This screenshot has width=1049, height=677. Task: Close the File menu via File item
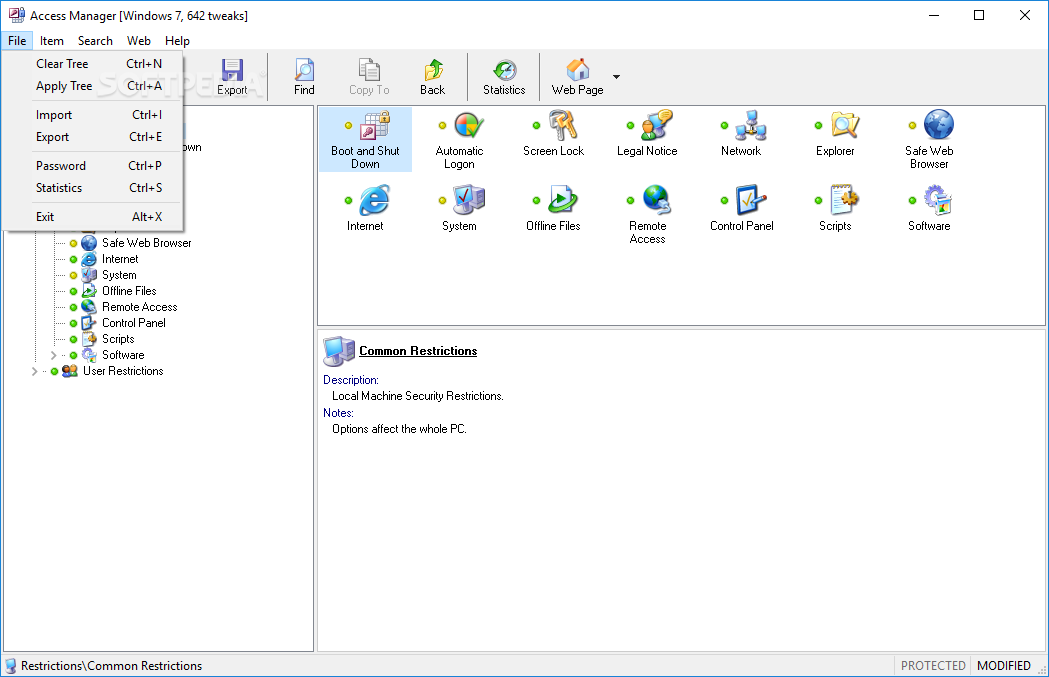pos(17,41)
